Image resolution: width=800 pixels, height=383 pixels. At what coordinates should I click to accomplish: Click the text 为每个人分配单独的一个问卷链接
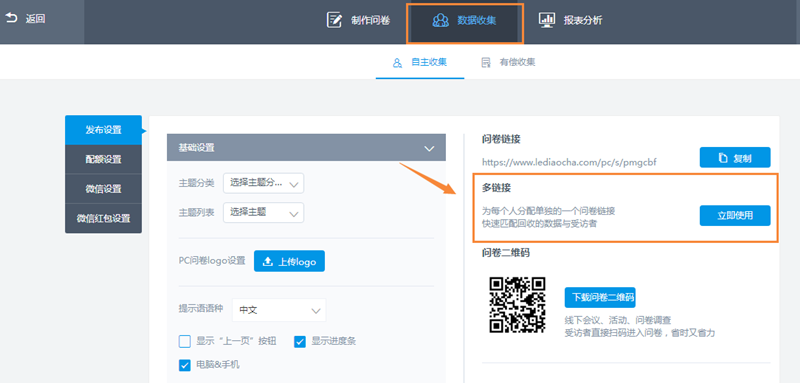548,211
